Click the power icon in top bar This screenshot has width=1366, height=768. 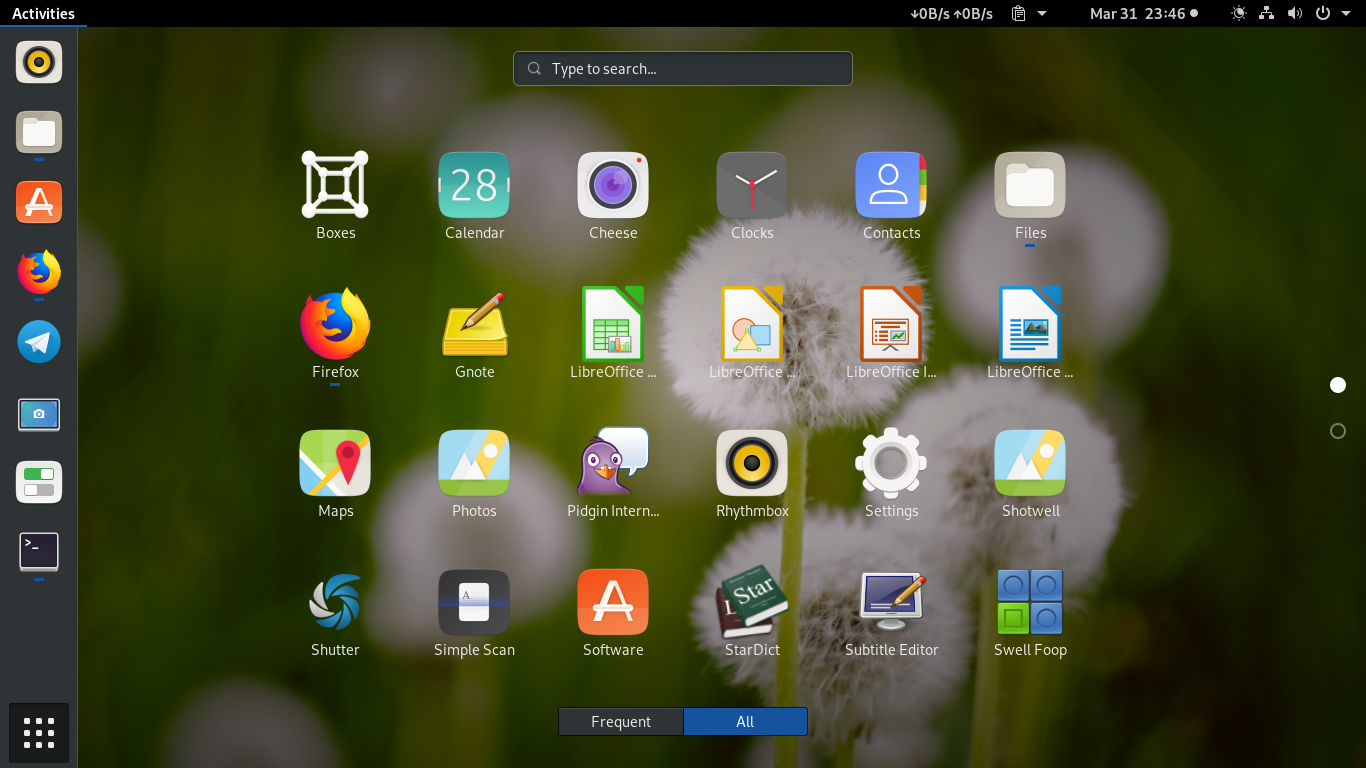pyautogui.click(x=1323, y=13)
